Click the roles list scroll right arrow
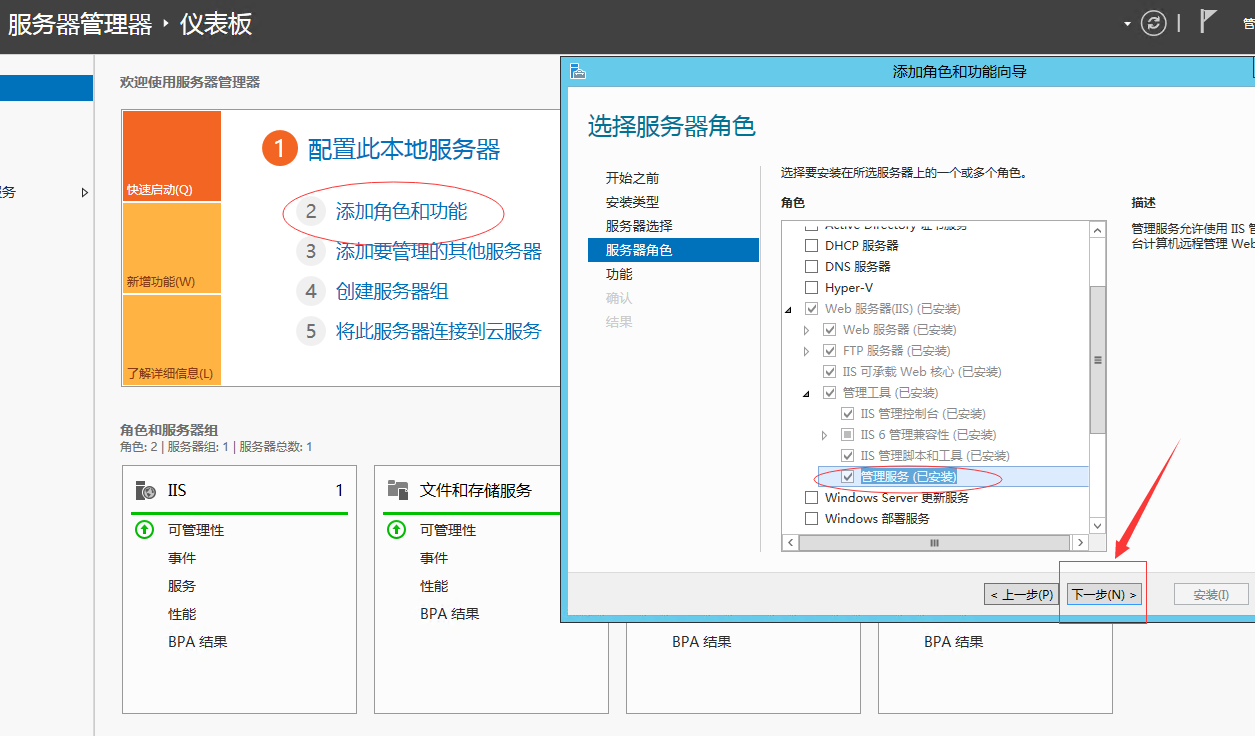The image size is (1255, 736). tap(1080, 542)
